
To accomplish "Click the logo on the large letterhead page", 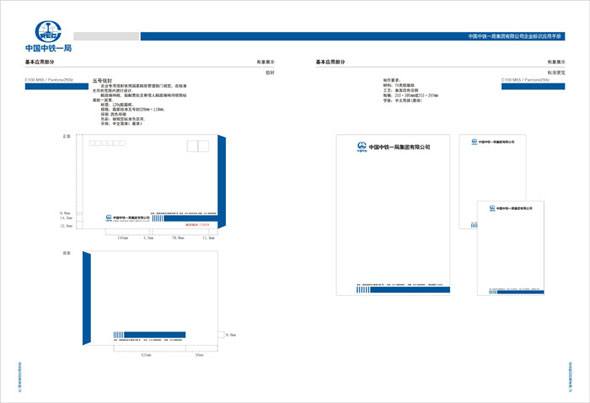I will 362,147.
